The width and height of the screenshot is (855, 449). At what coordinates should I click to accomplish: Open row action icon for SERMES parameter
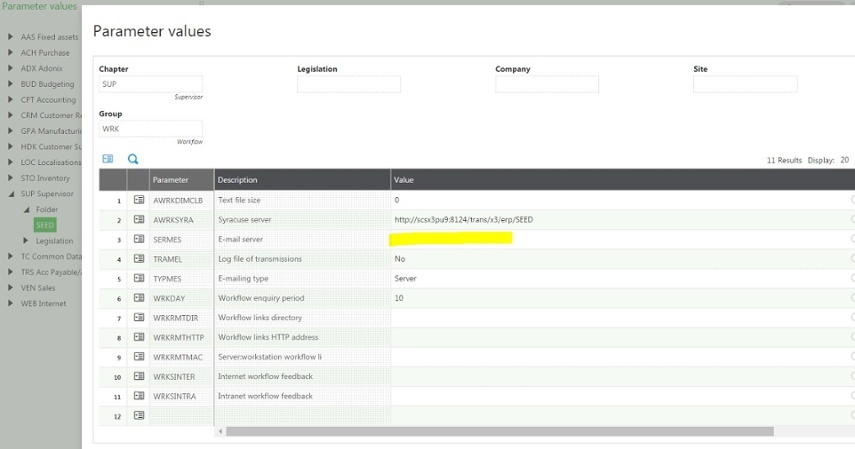tap(139, 239)
